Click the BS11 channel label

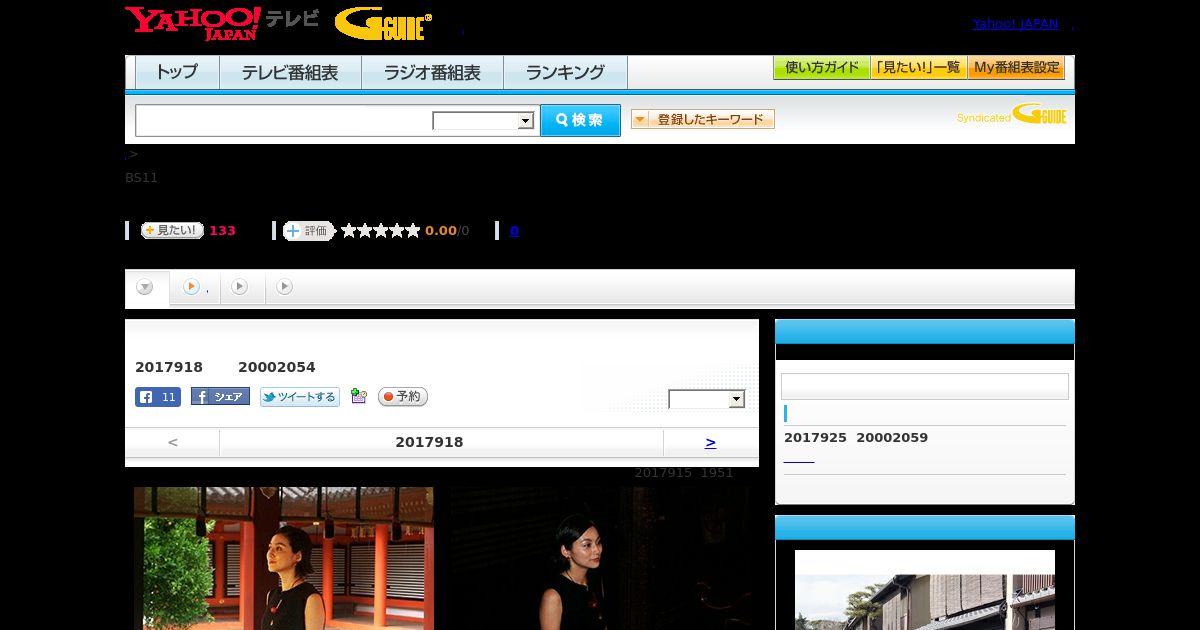(x=141, y=178)
